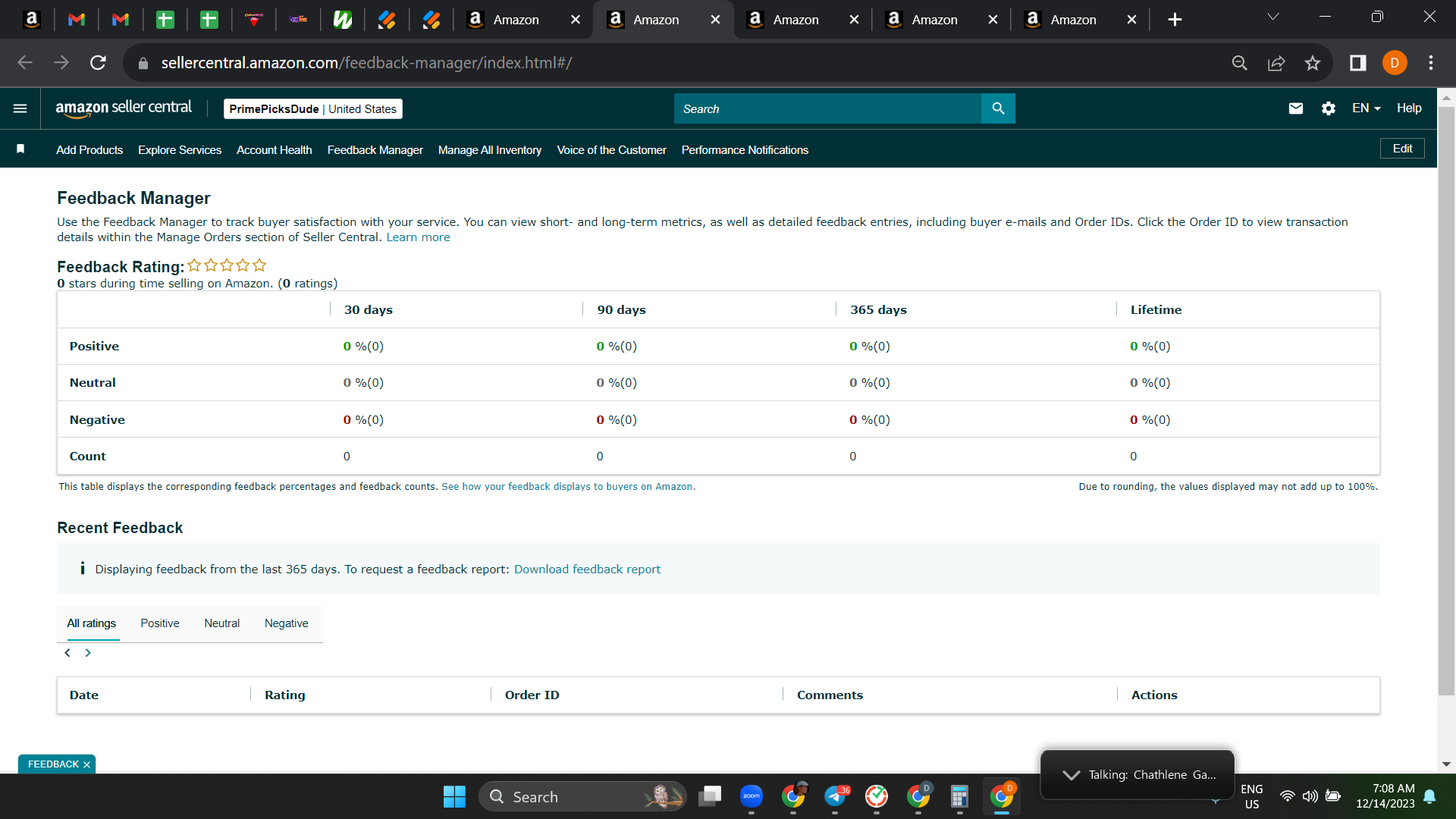Switch to the Neutral feedback tab
The height and width of the screenshot is (819, 1456).
(x=221, y=623)
